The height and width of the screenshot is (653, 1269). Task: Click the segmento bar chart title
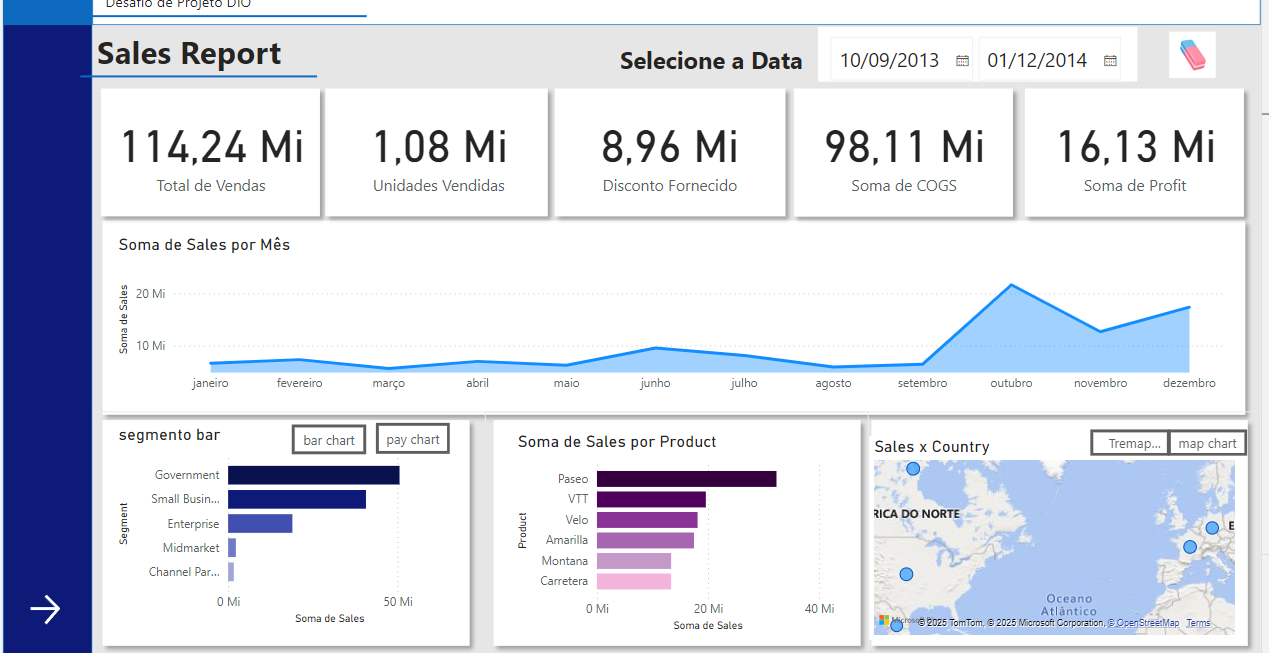(x=169, y=435)
